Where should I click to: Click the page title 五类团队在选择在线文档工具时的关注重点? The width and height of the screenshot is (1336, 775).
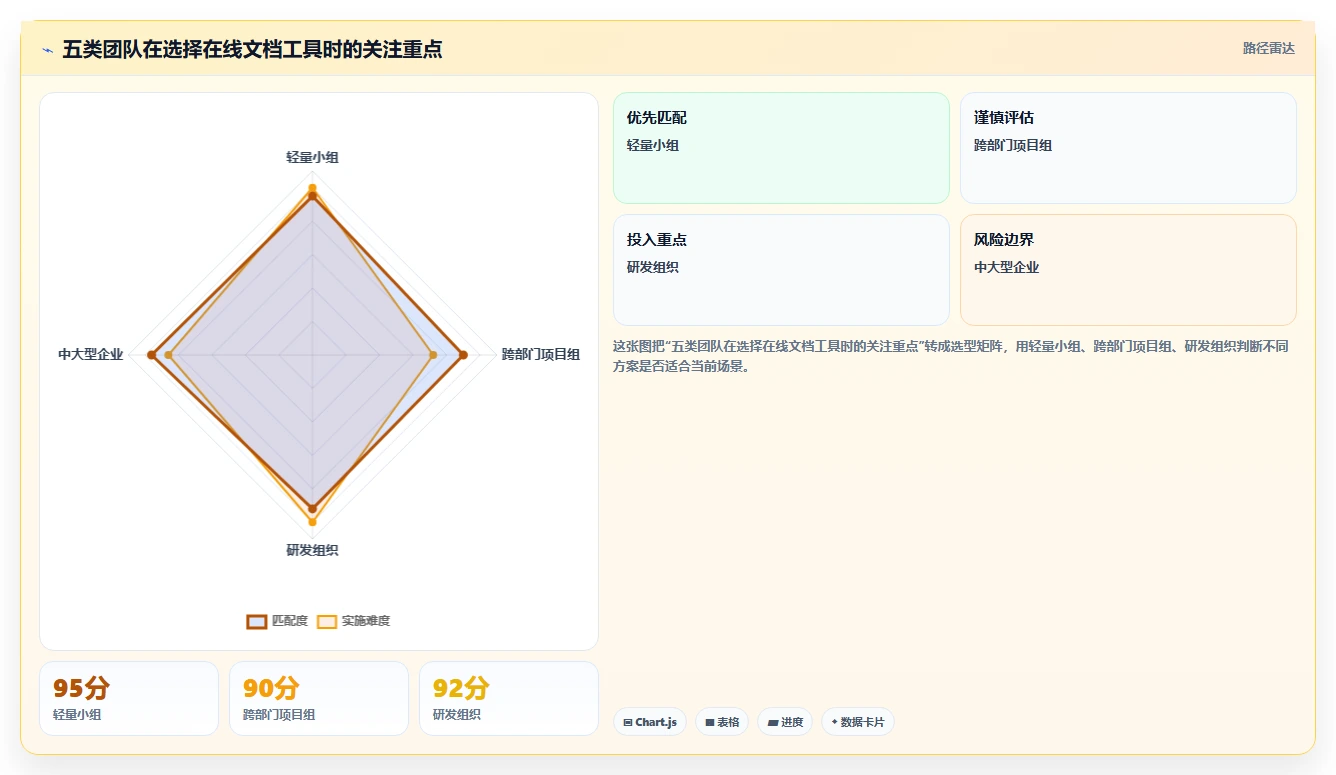click(x=252, y=49)
